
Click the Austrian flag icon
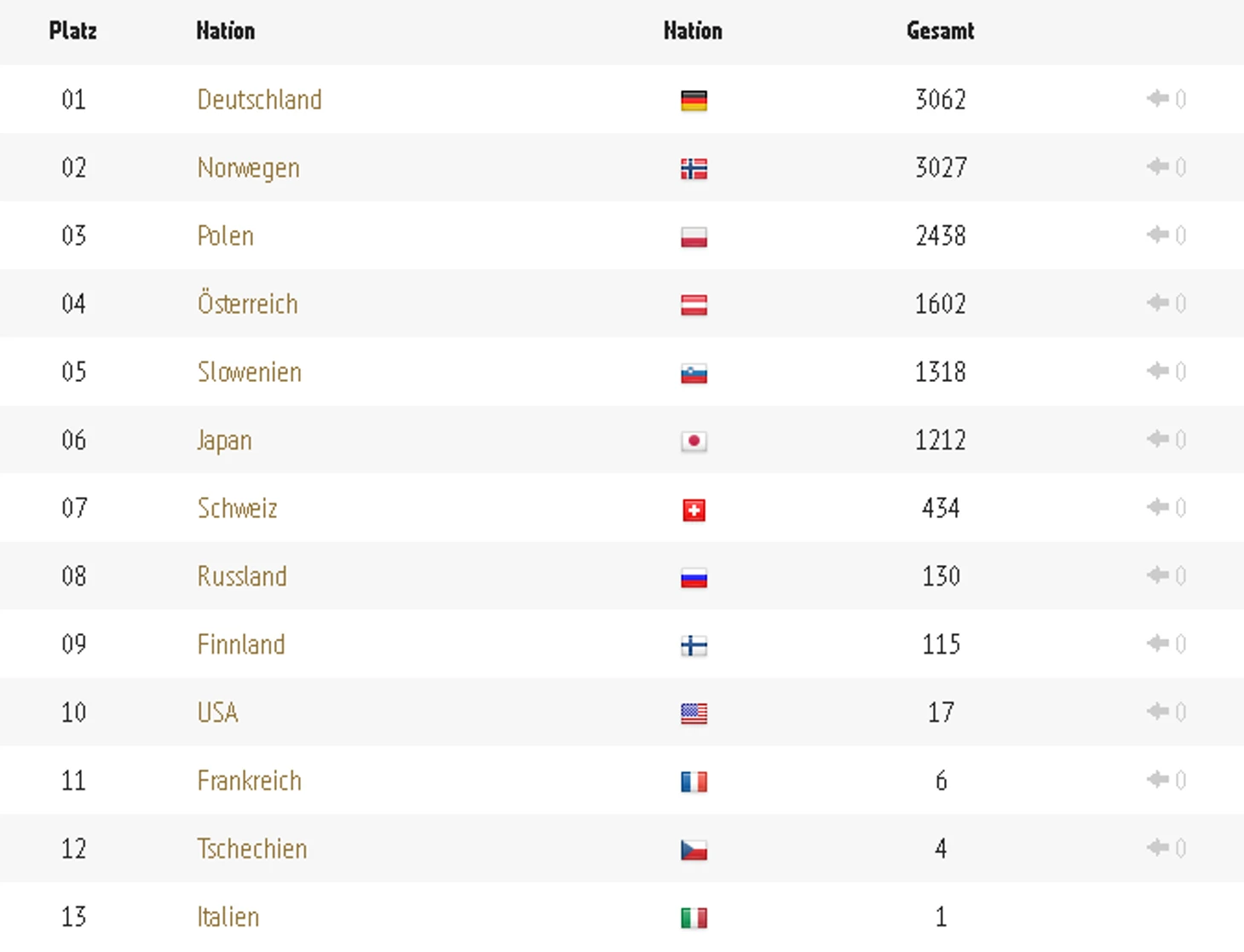694,305
